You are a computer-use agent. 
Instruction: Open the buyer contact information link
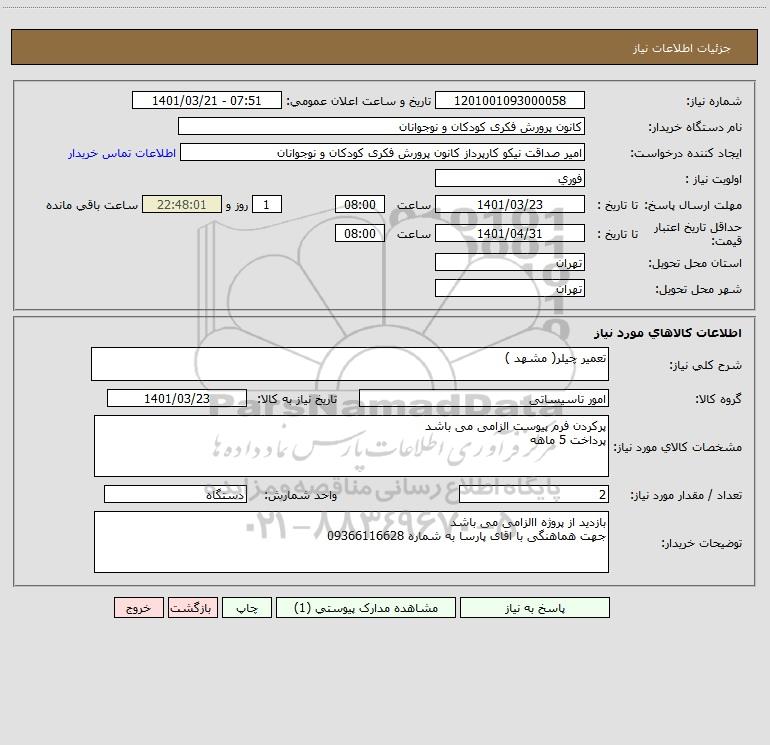[x=122, y=153]
